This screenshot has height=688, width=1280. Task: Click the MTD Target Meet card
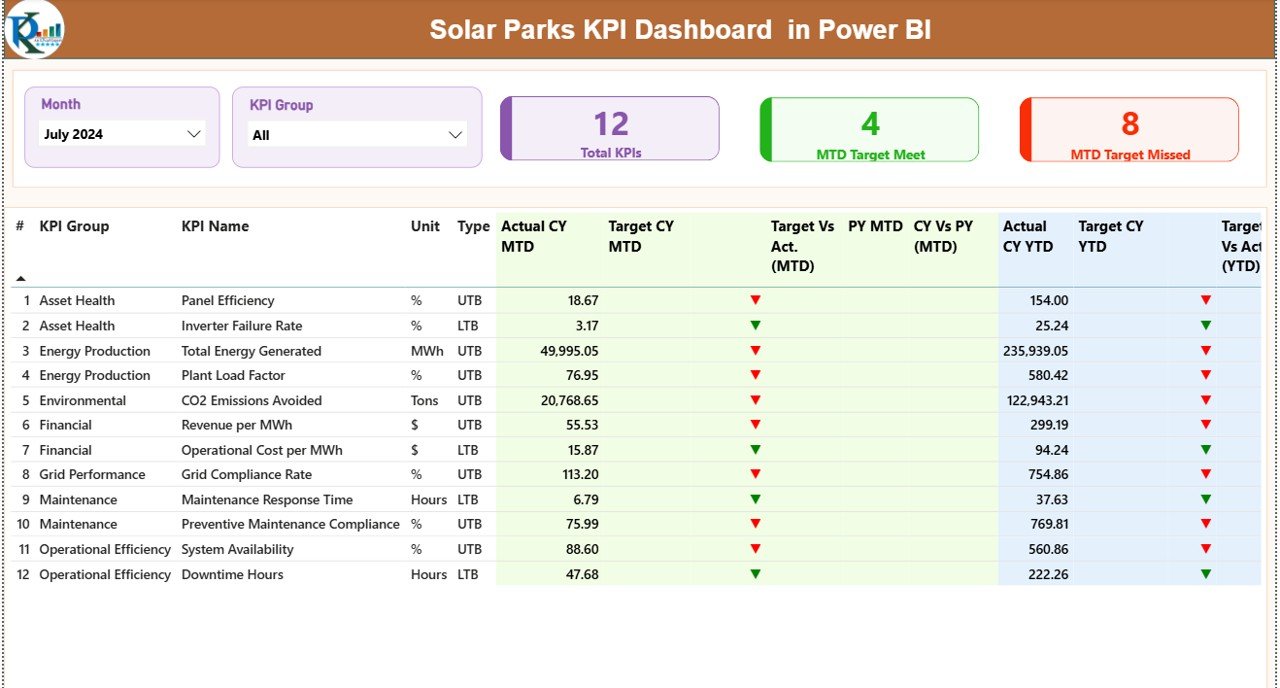click(x=871, y=128)
